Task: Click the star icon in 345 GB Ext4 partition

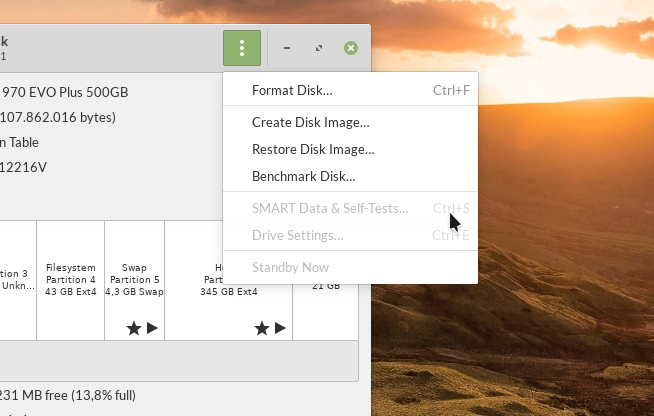Action: 262,328
